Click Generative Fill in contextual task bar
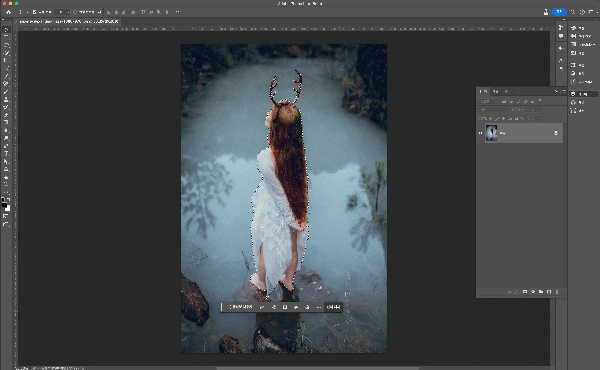This screenshot has height=370, width=600. coord(240,307)
